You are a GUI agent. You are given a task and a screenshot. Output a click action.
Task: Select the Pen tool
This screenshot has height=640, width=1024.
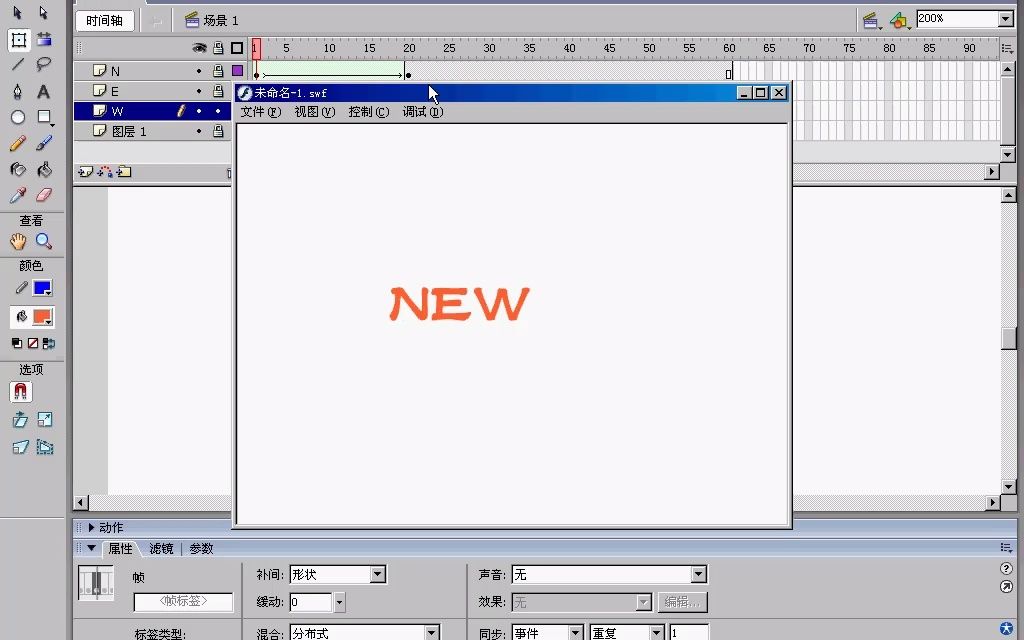[x=18, y=91]
